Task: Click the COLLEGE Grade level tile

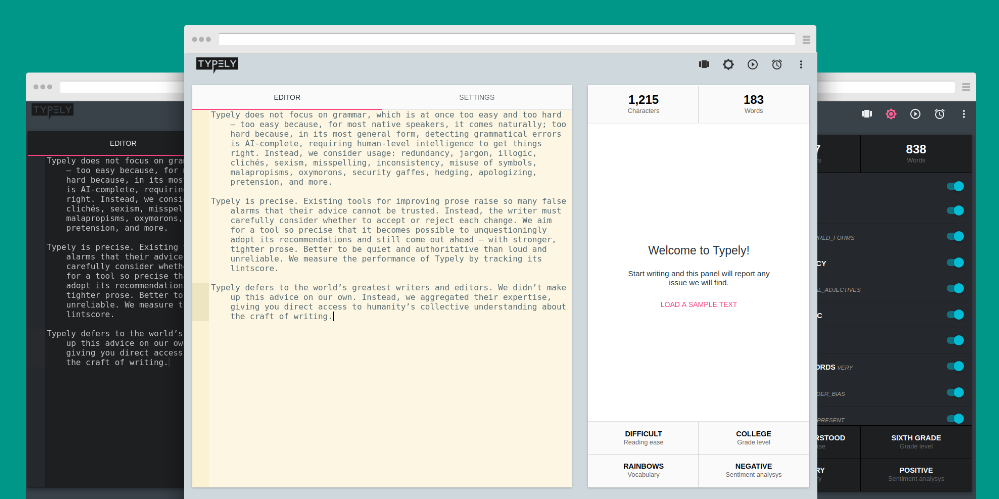Action: coord(754,437)
